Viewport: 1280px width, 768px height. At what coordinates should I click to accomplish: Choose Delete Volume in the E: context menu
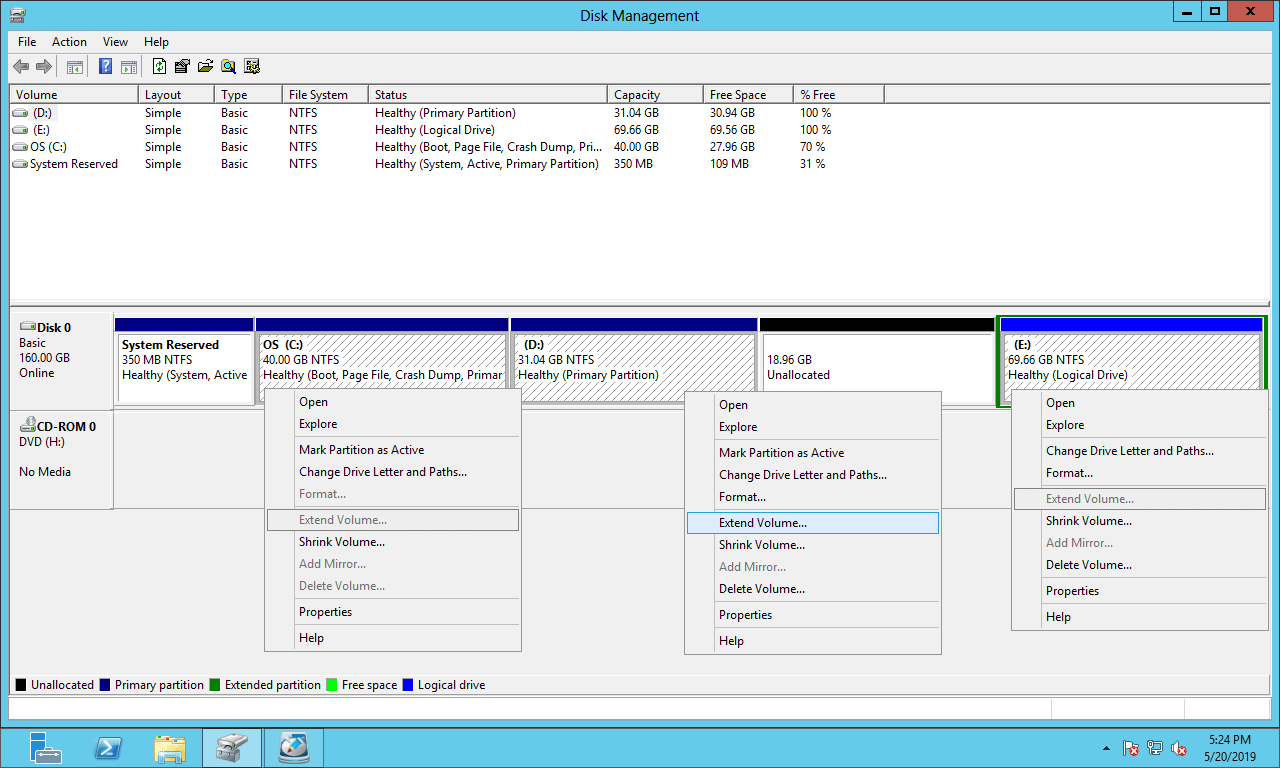pos(1088,565)
